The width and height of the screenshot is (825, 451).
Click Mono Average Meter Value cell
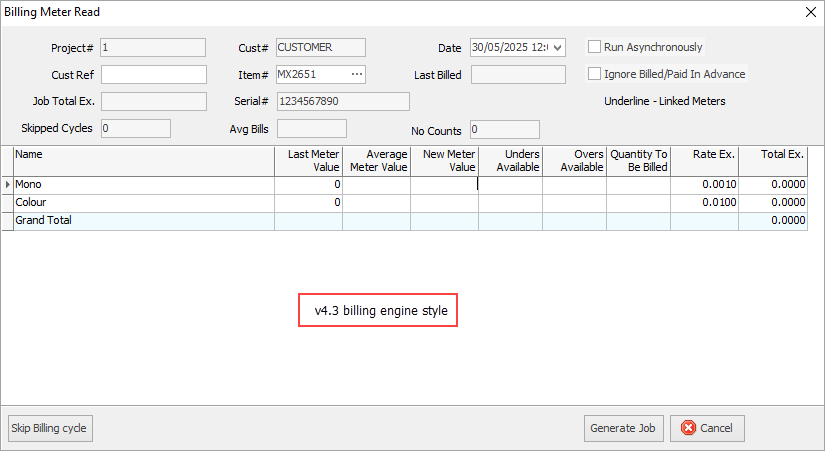pos(377,185)
